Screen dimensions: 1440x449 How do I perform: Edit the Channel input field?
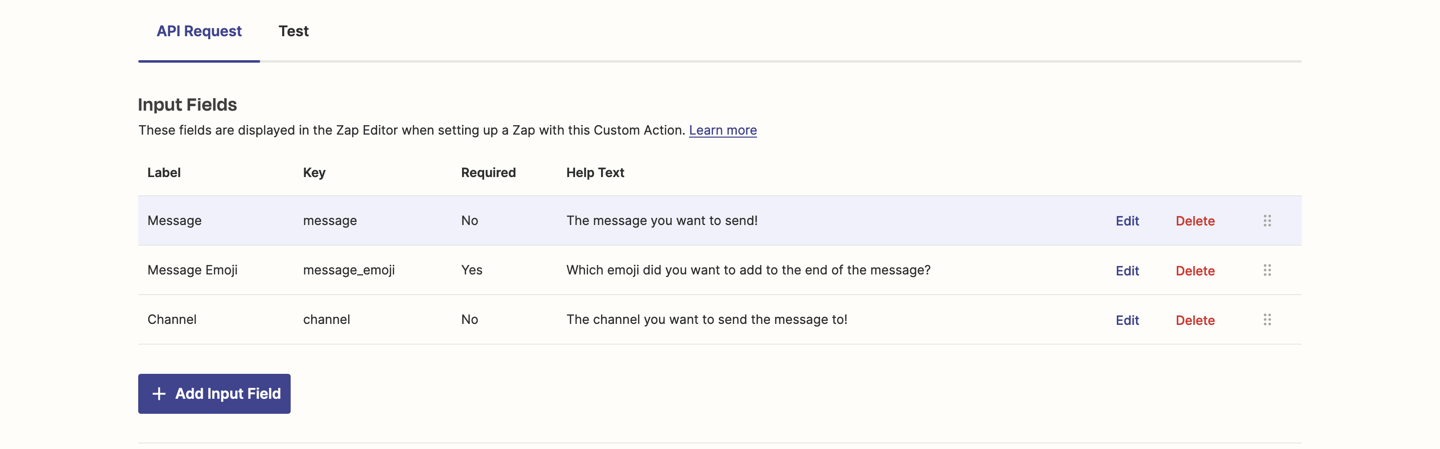[1127, 320]
